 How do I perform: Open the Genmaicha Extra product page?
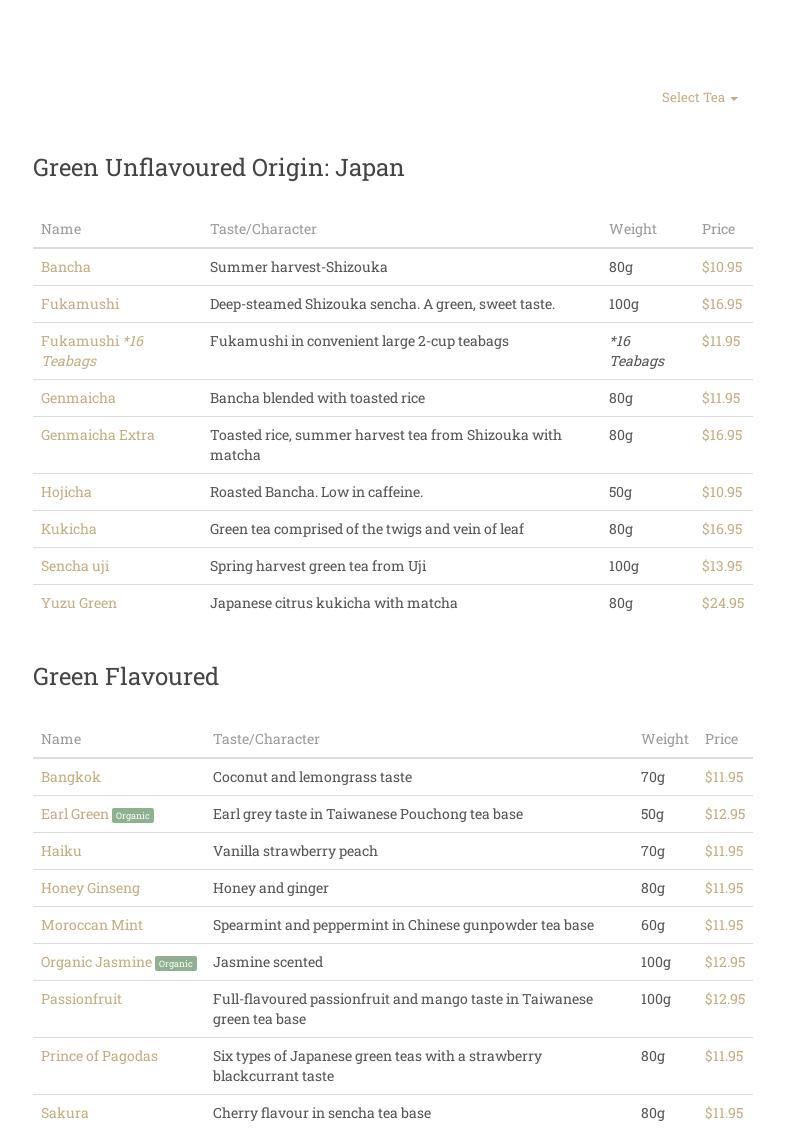tap(98, 435)
